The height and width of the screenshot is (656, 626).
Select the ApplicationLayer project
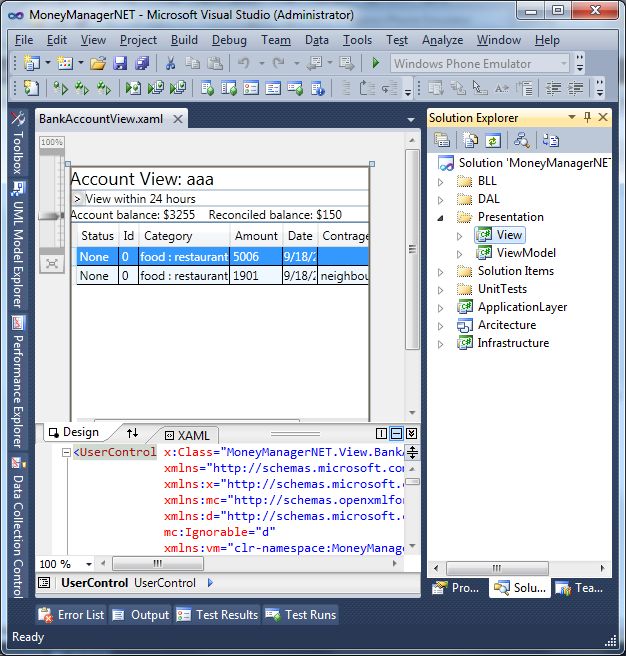pyautogui.click(x=522, y=307)
